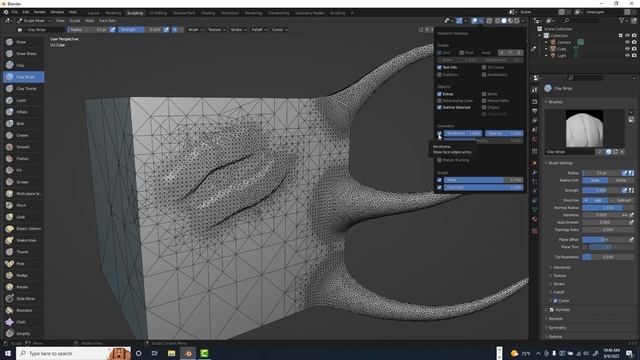Viewport: 640px width, 360px height.
Task: Toggle the Face Sets overlay checkbox
Action: click(x=440, y=187)
